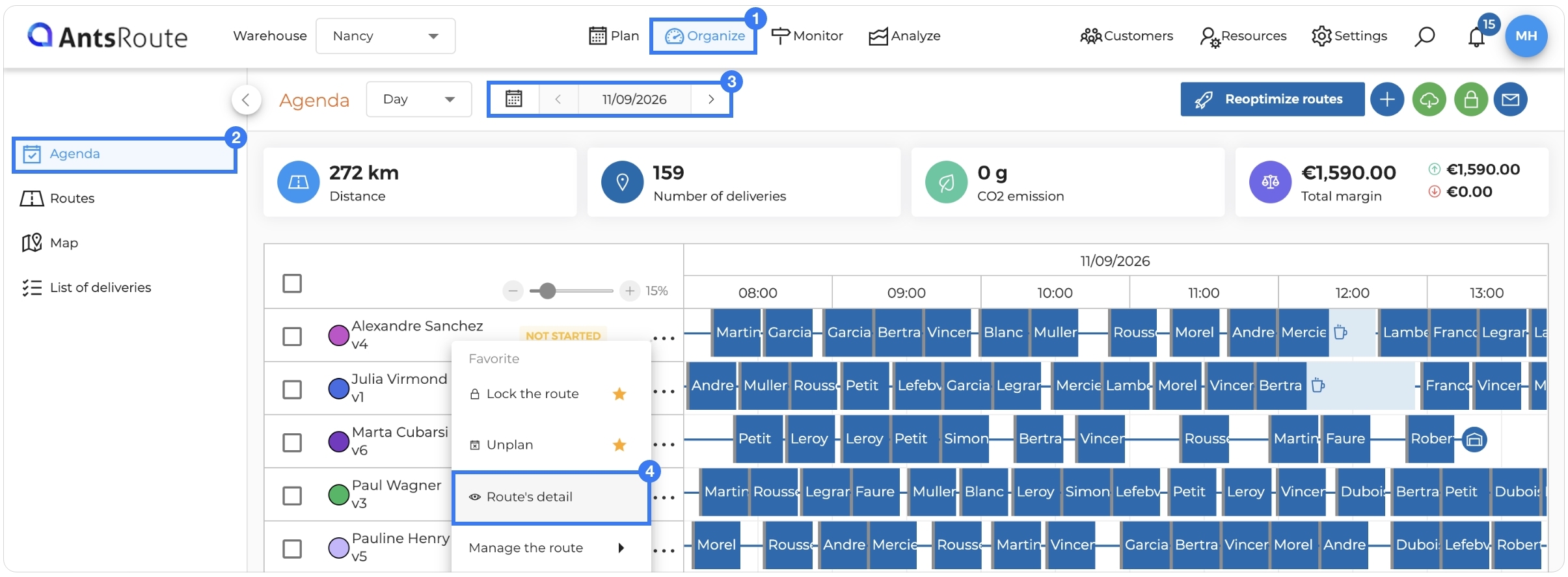This screenshot has height=577, width=1568.
Task: Open Routes in the sidebar
Action: [x=59, y=198]
